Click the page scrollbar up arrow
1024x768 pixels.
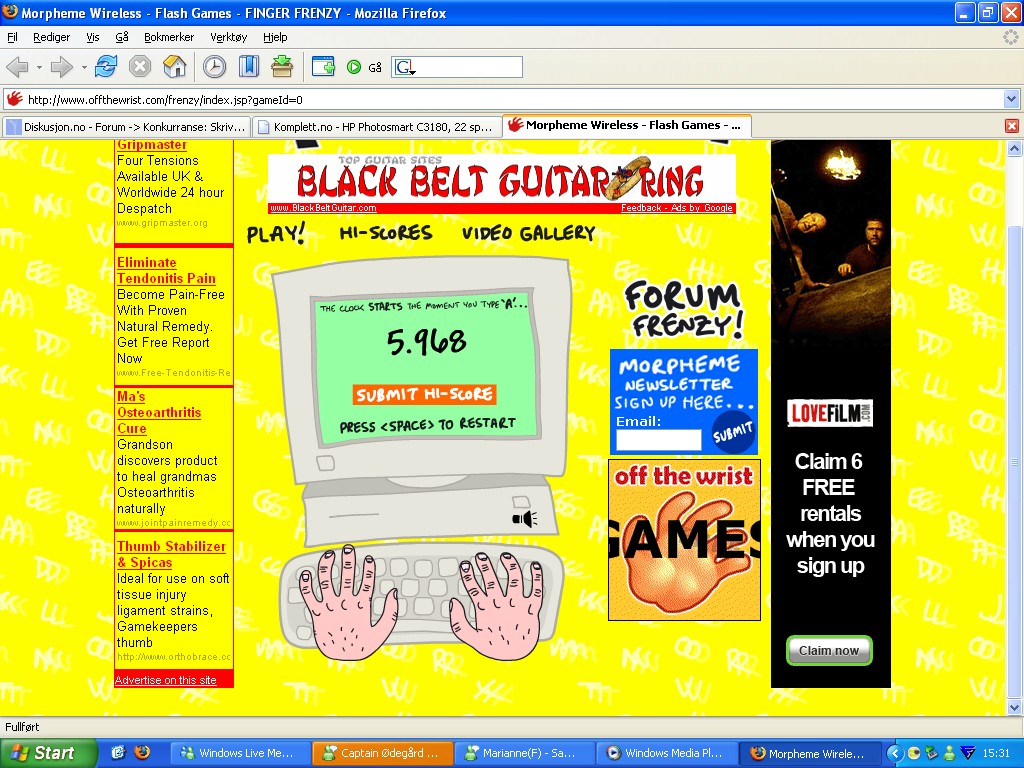coord(1014,148)
